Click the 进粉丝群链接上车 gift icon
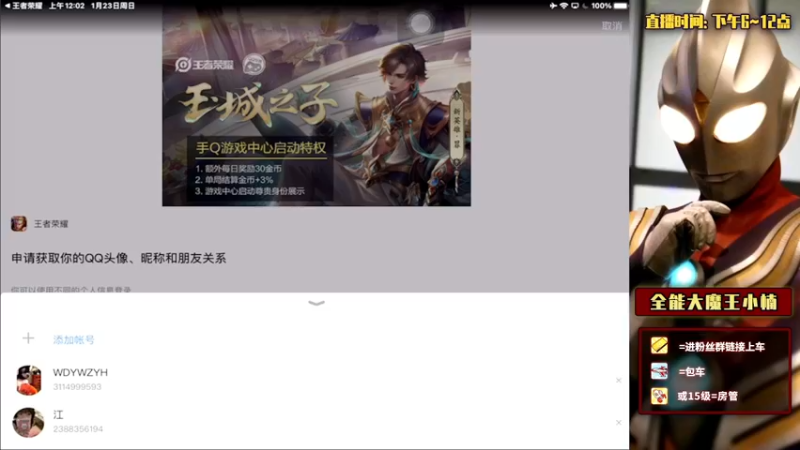The height and width of the screenshot is (450, 800). tap(659, 345)
